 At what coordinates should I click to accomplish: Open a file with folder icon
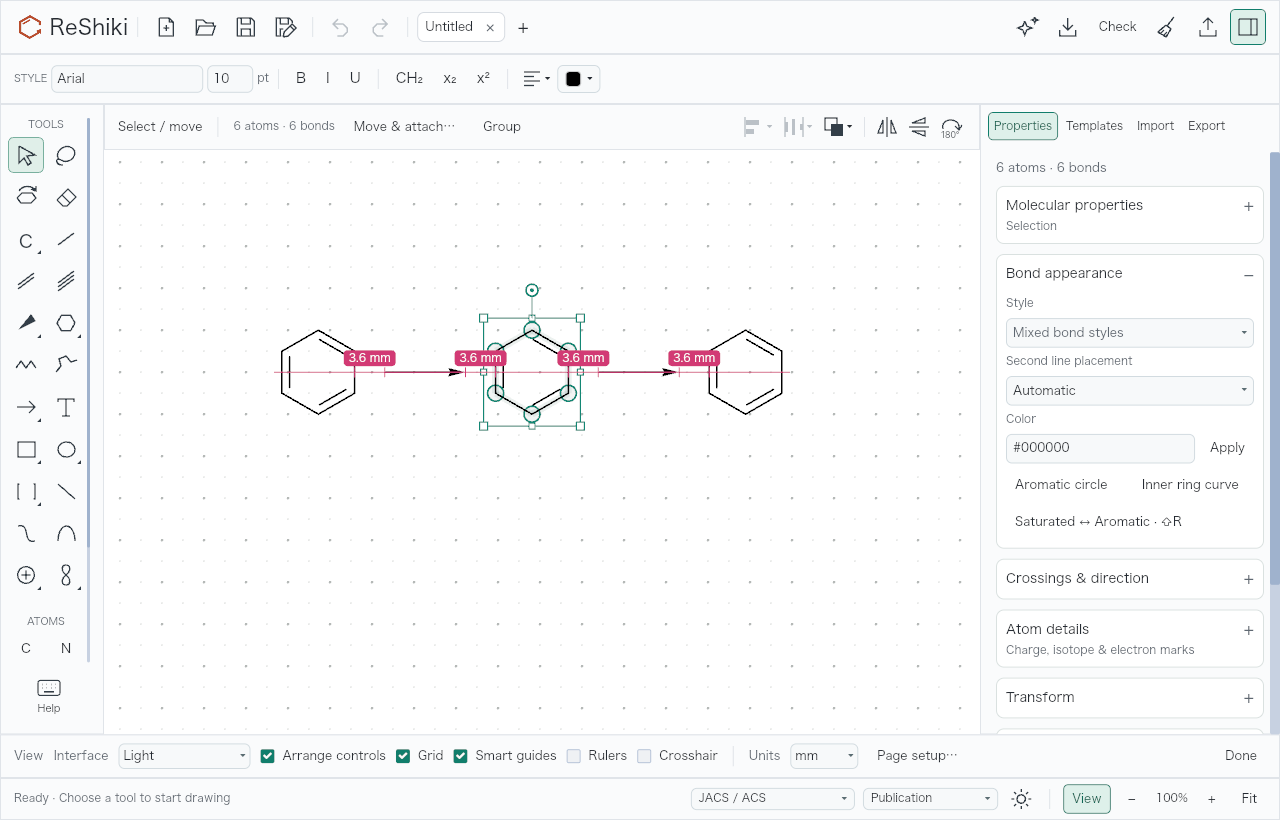(x=206, y=27)
